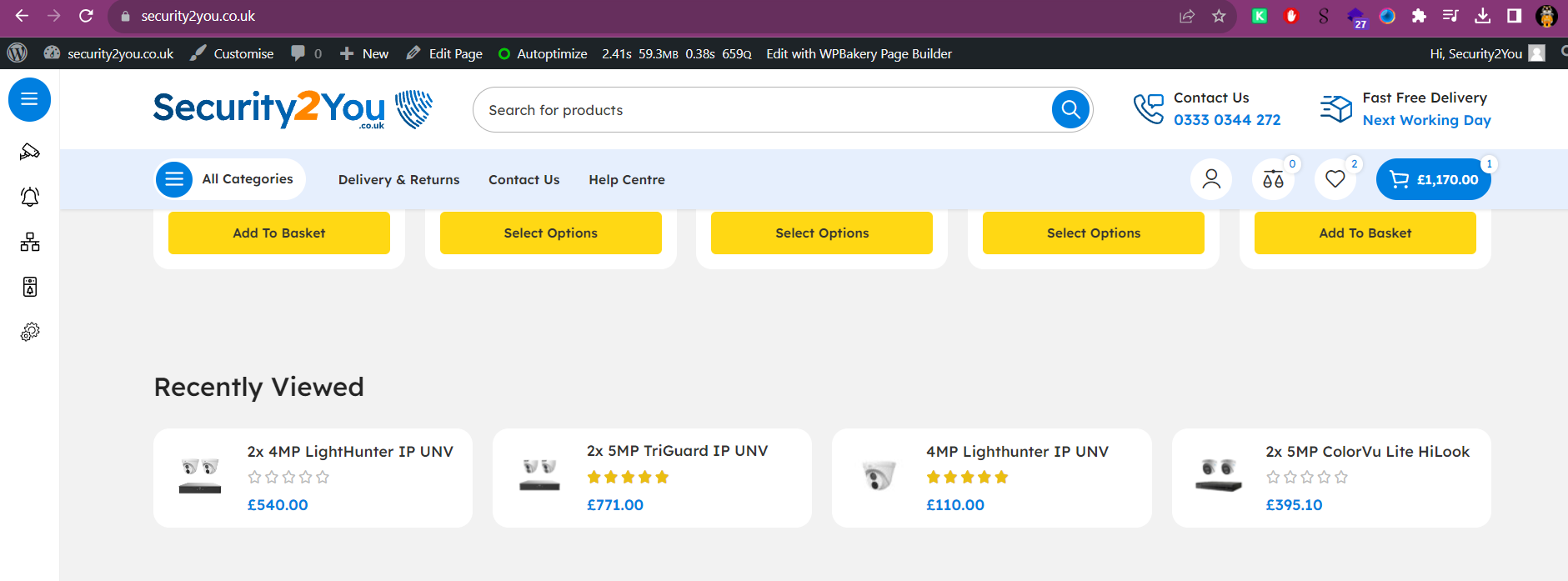Open the 2x 5MP ColorVu Lite HiLook product
Viewport: 1568px width, 581px height.
tap(1367, 452)
